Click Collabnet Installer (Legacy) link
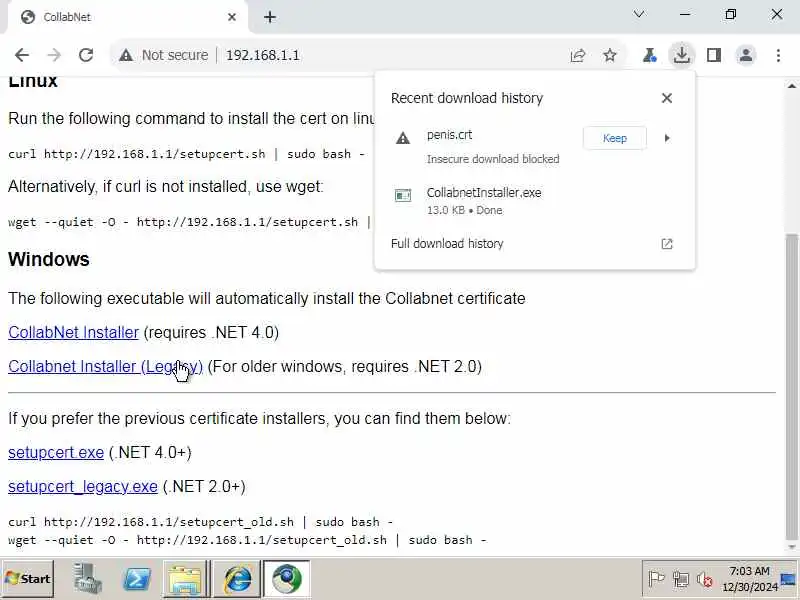Image resolution: width=800 pixels, height=600 pixels. click(x=106, y=367)
